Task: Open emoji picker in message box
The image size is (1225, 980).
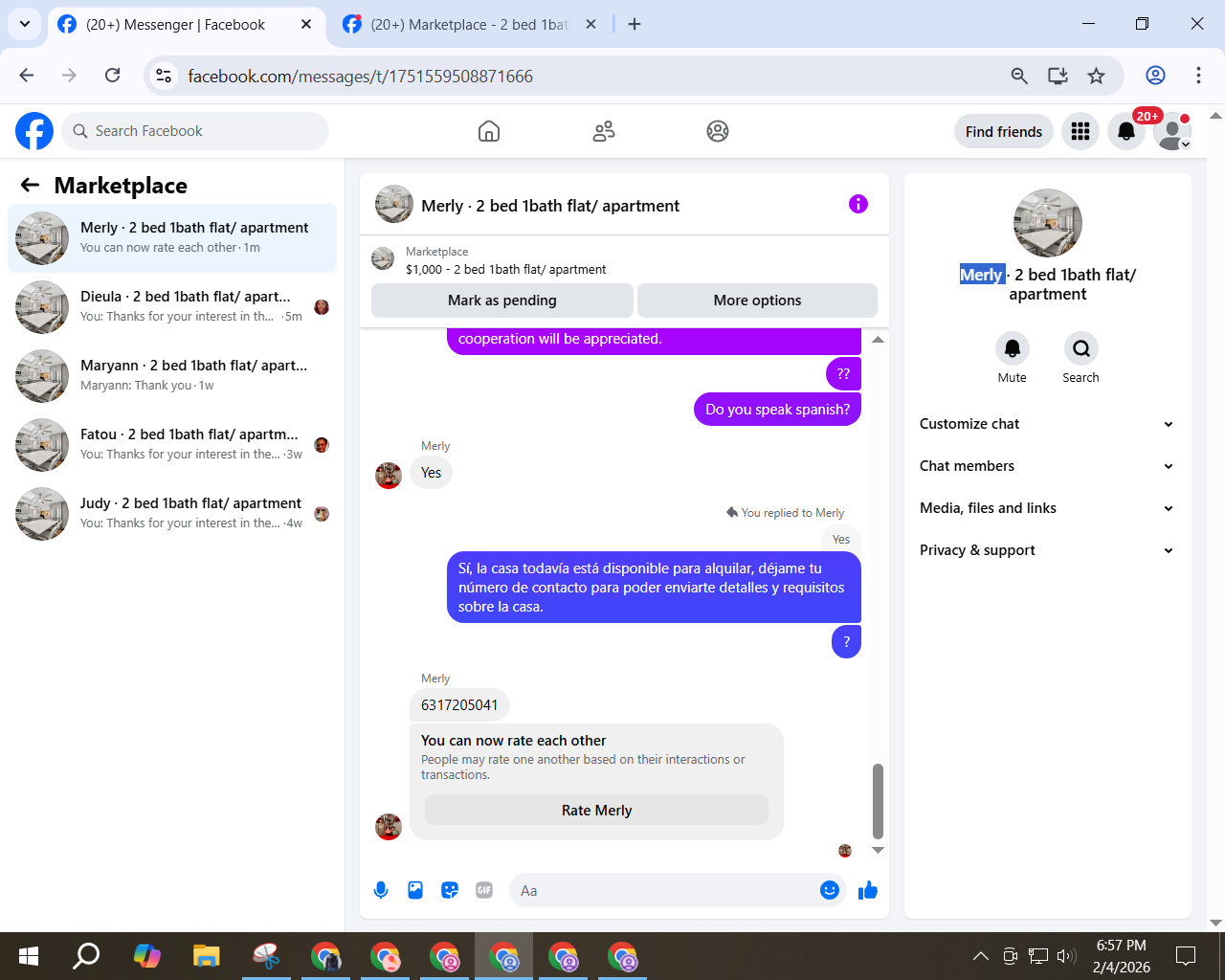Action: pyautogui.click(x=830, y=890)
